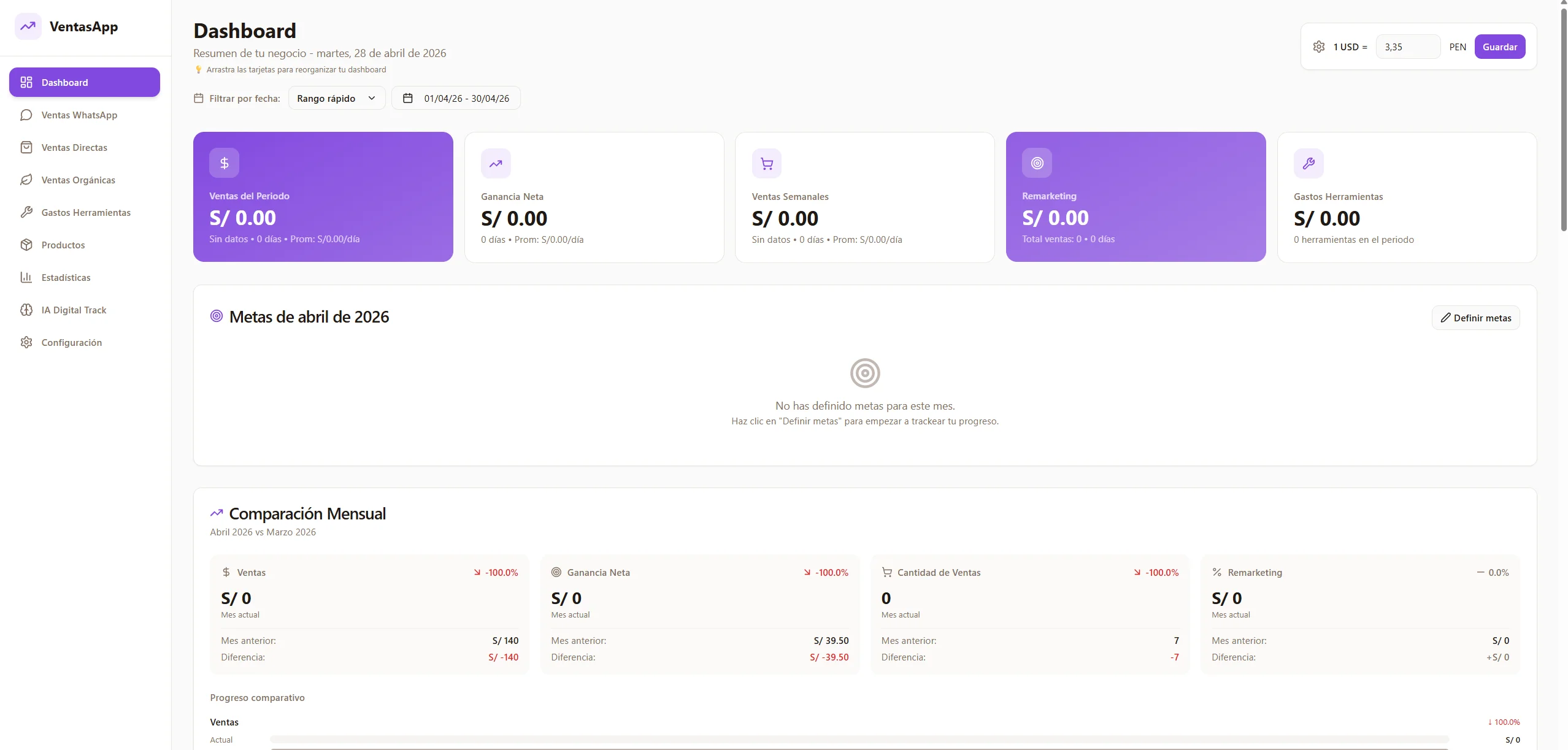Click the calendar icon next to Filtrar por fecha
This screenshot has width=1568, height=750.
tap(199, 98)
